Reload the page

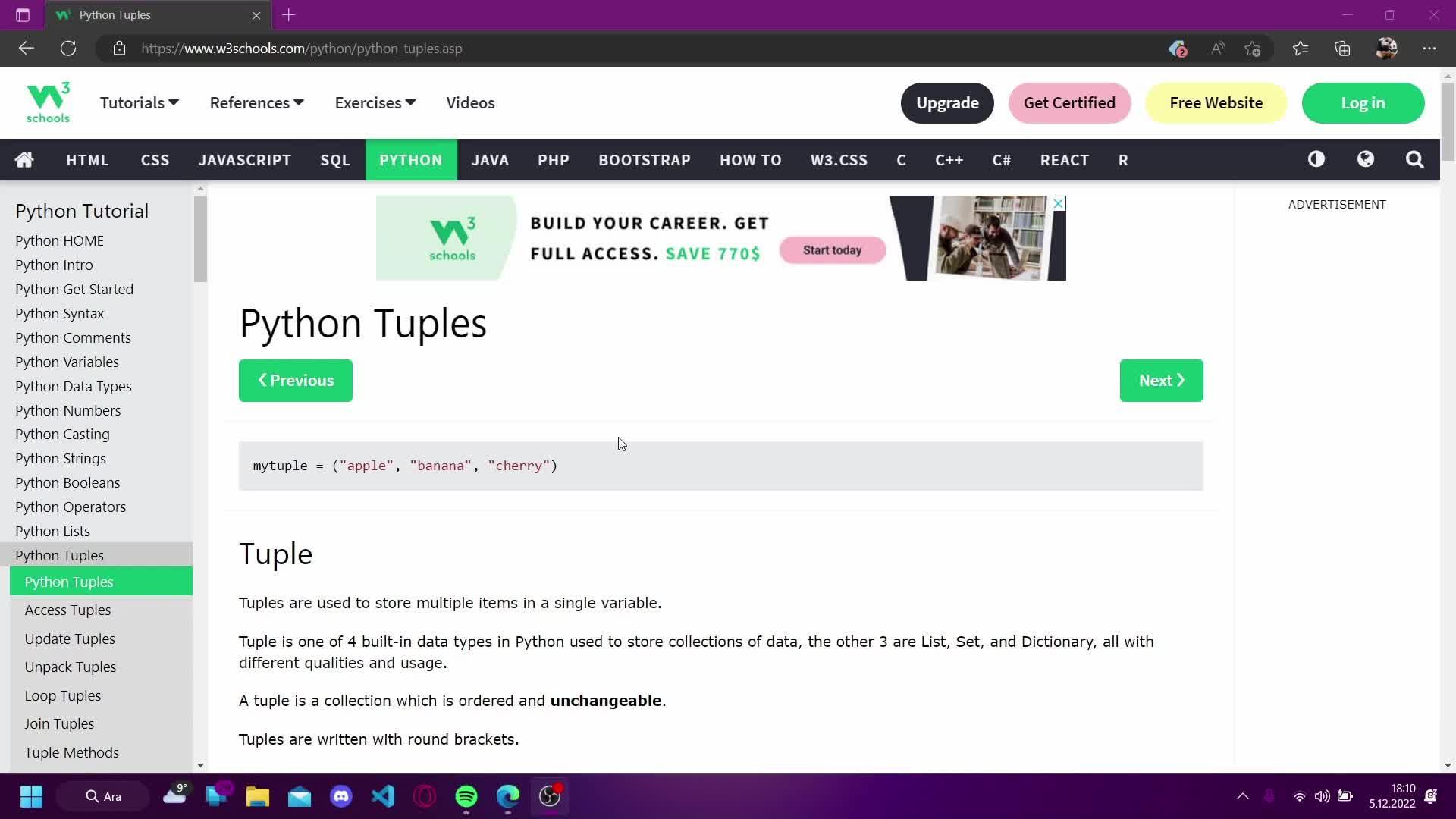point(68,49)
